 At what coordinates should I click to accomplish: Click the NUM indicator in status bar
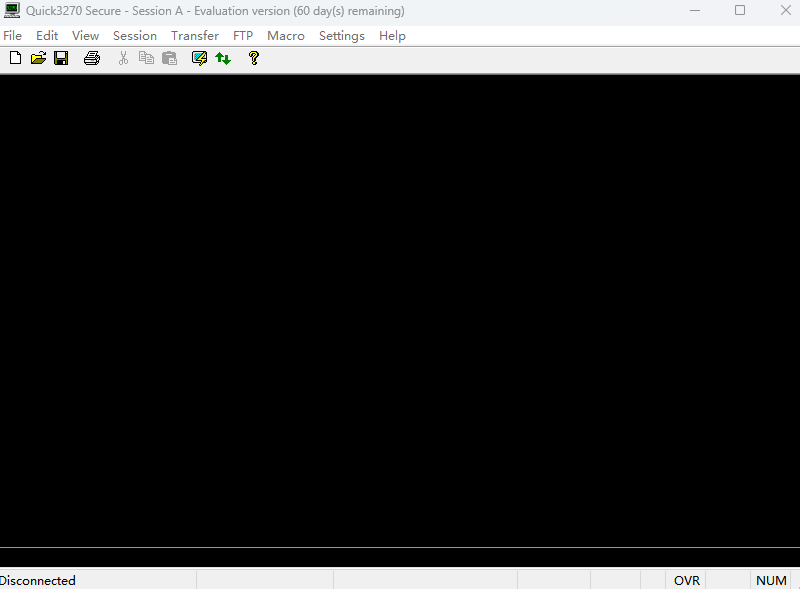click(771, 580)
